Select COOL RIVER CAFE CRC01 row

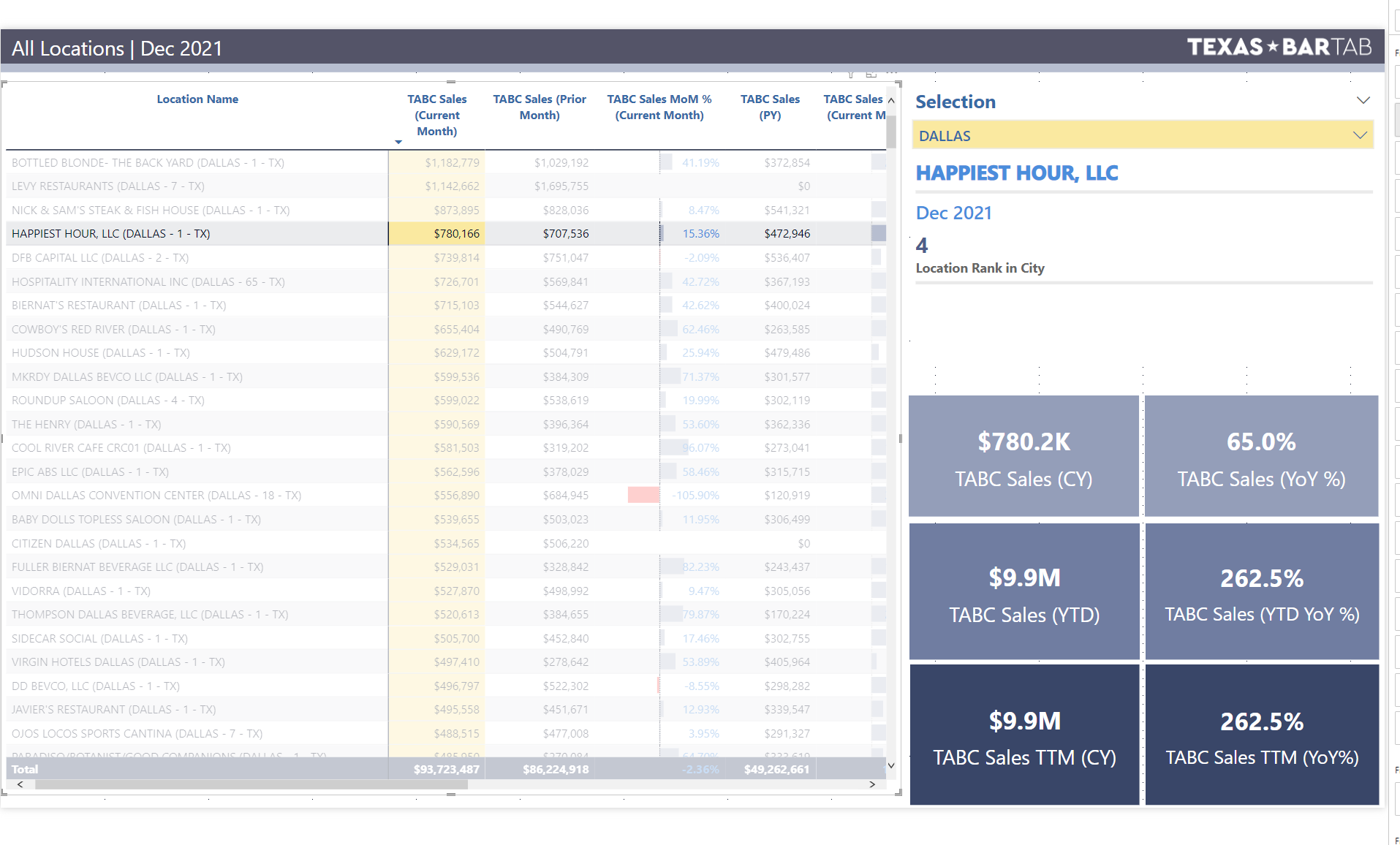coord(446,447)
